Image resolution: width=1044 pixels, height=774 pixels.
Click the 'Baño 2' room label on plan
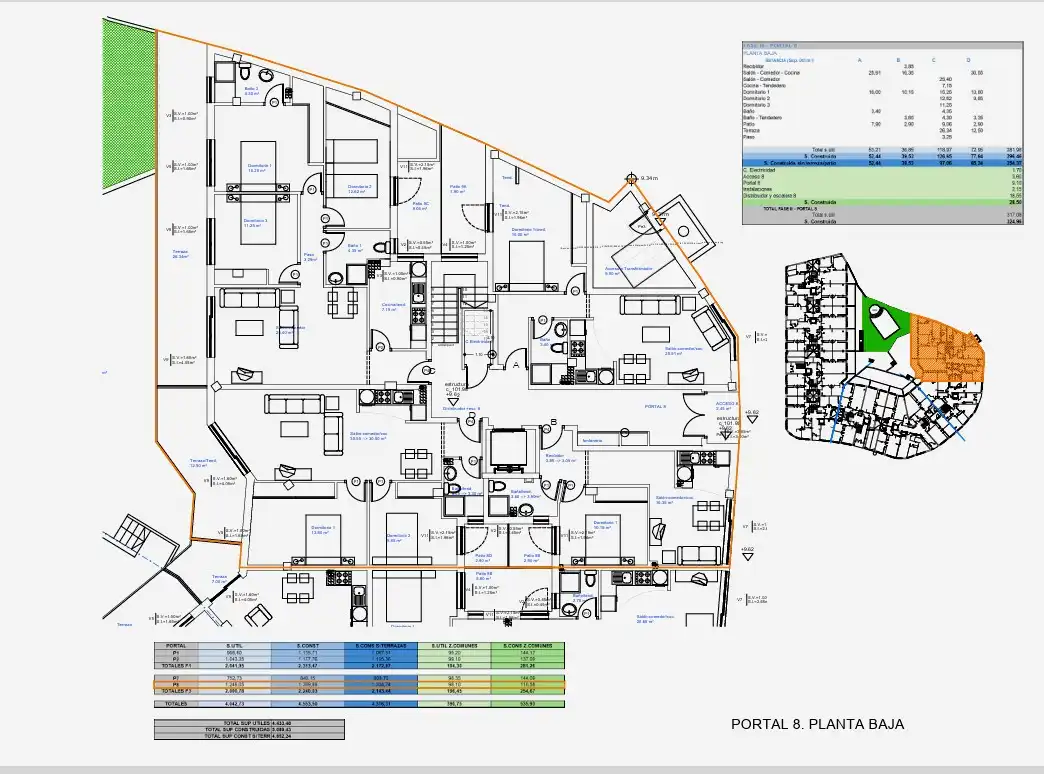click(x=250, y=91)
